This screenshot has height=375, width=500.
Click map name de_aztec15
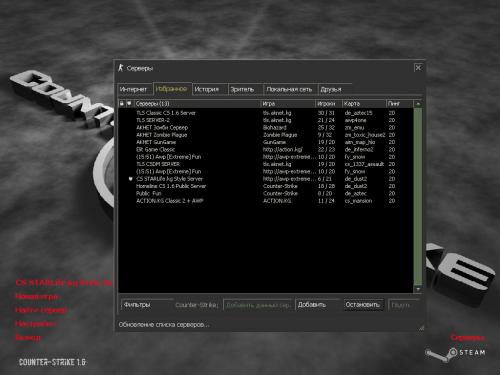coord(358,113)
